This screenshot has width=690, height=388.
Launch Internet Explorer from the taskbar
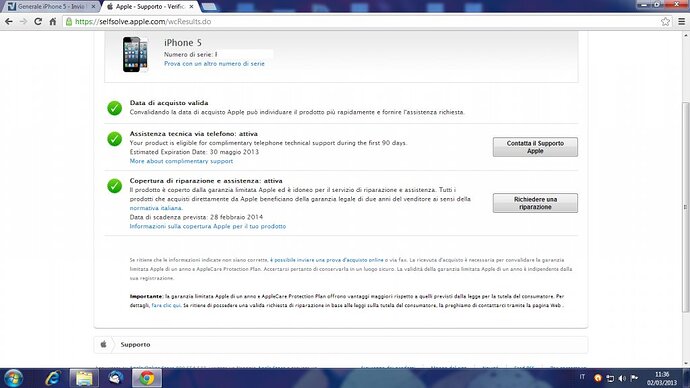53,378
